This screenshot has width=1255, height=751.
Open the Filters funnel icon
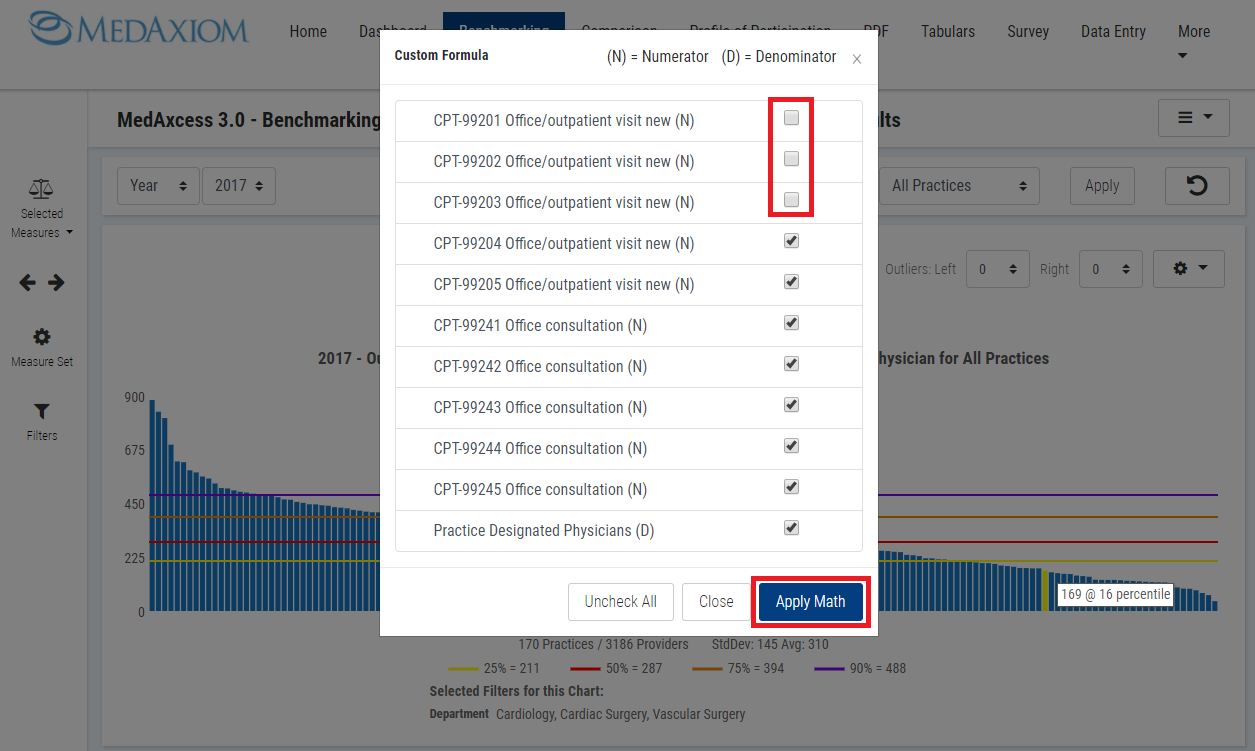[x=42, y=411]
